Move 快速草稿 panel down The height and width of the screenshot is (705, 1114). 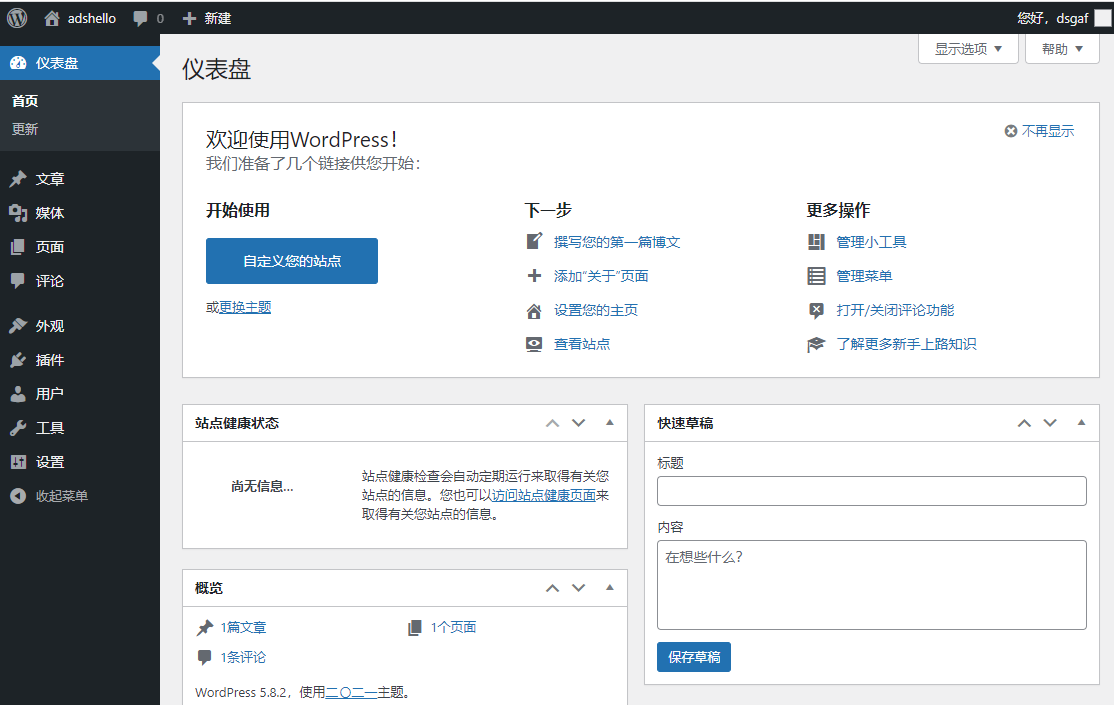1050,424
